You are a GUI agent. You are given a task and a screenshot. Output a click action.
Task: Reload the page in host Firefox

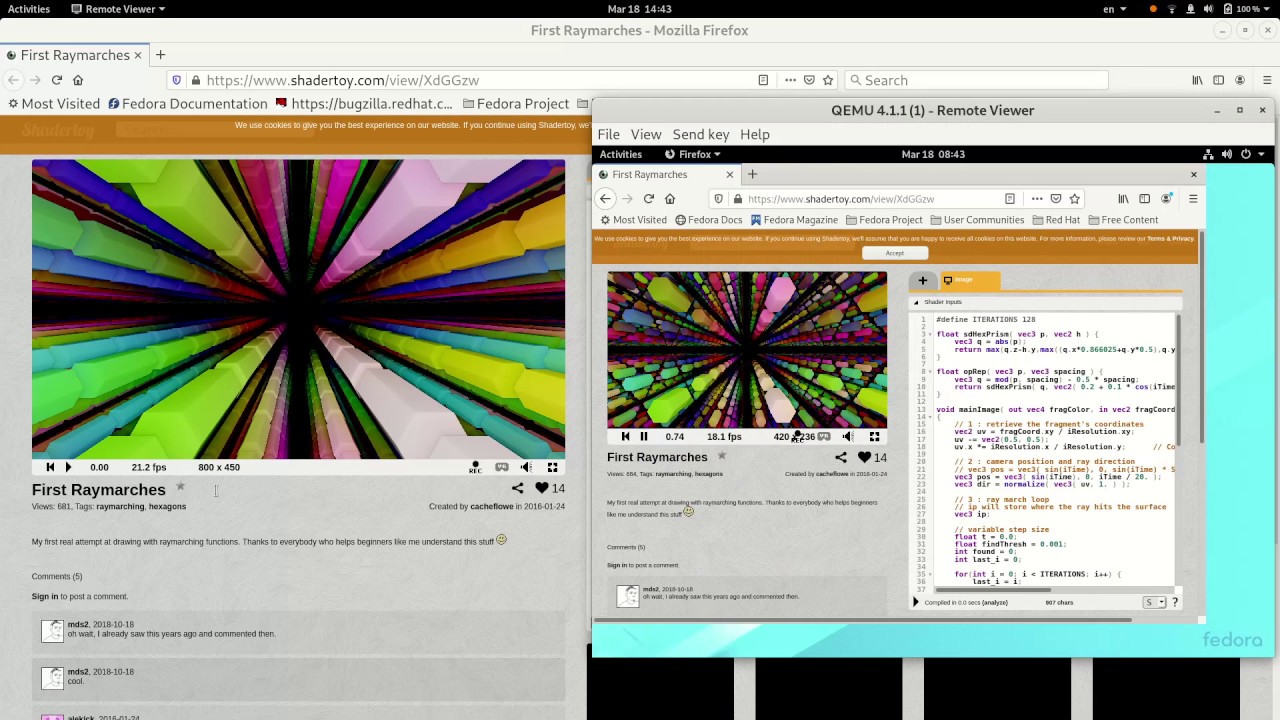coord(56,80)
